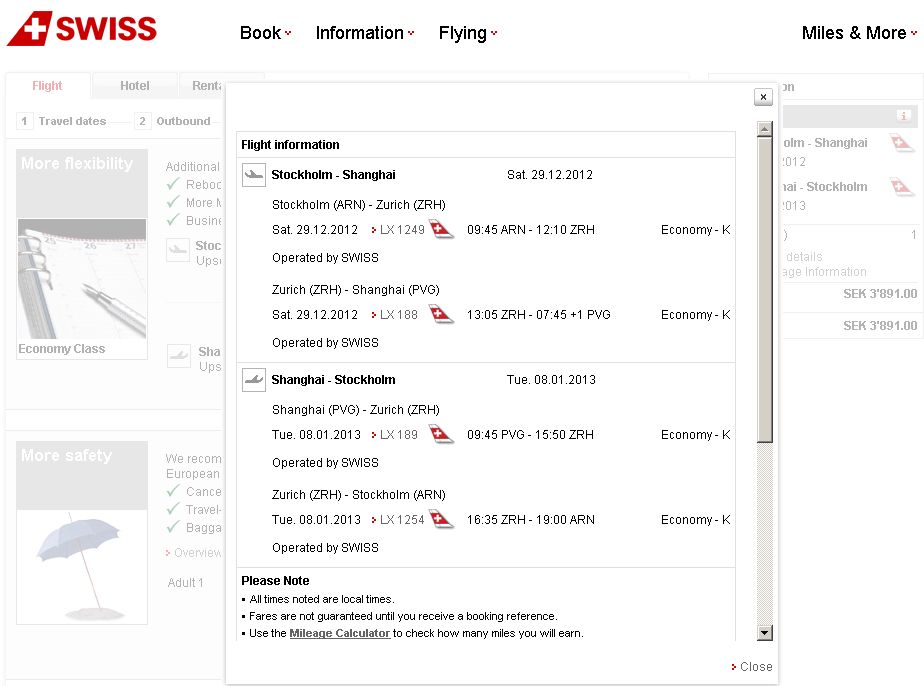Open the Flying dropdown menu
The width and height of the screenshot is (924, 686).
(467, 33)
